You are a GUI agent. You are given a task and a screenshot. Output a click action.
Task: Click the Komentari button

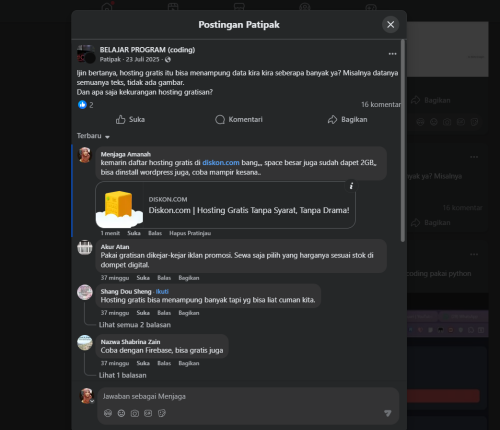tap(239, 119)
